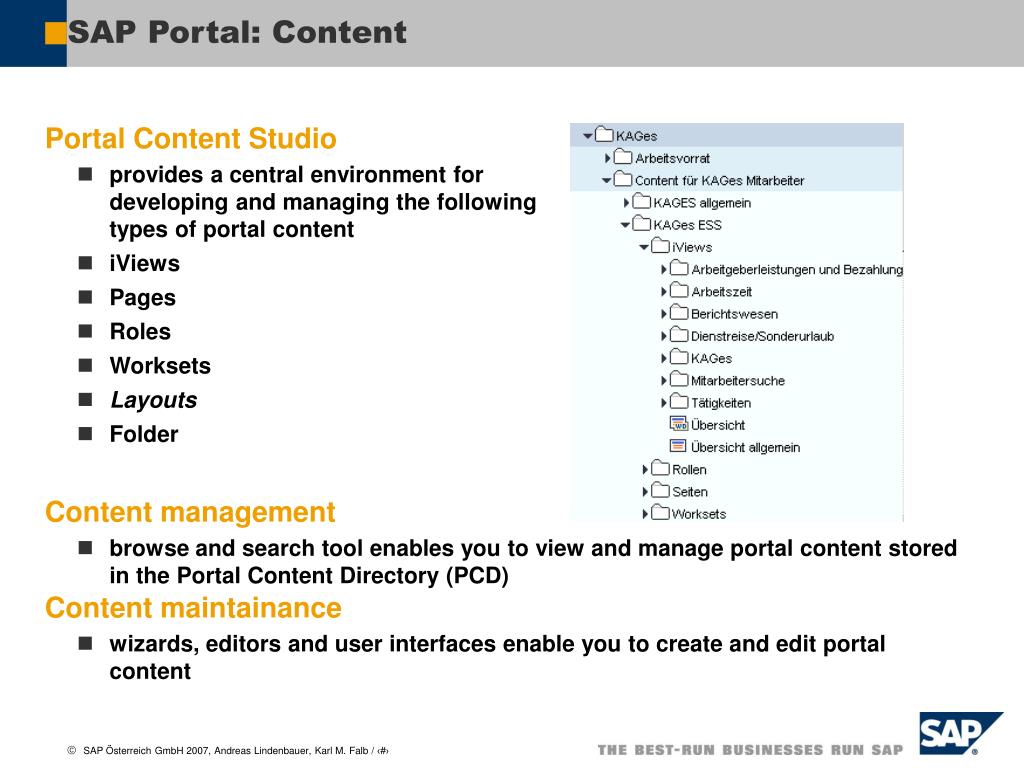
Task: Expand the Tätigkeiten folder arrow
Action: click(664, 402)
